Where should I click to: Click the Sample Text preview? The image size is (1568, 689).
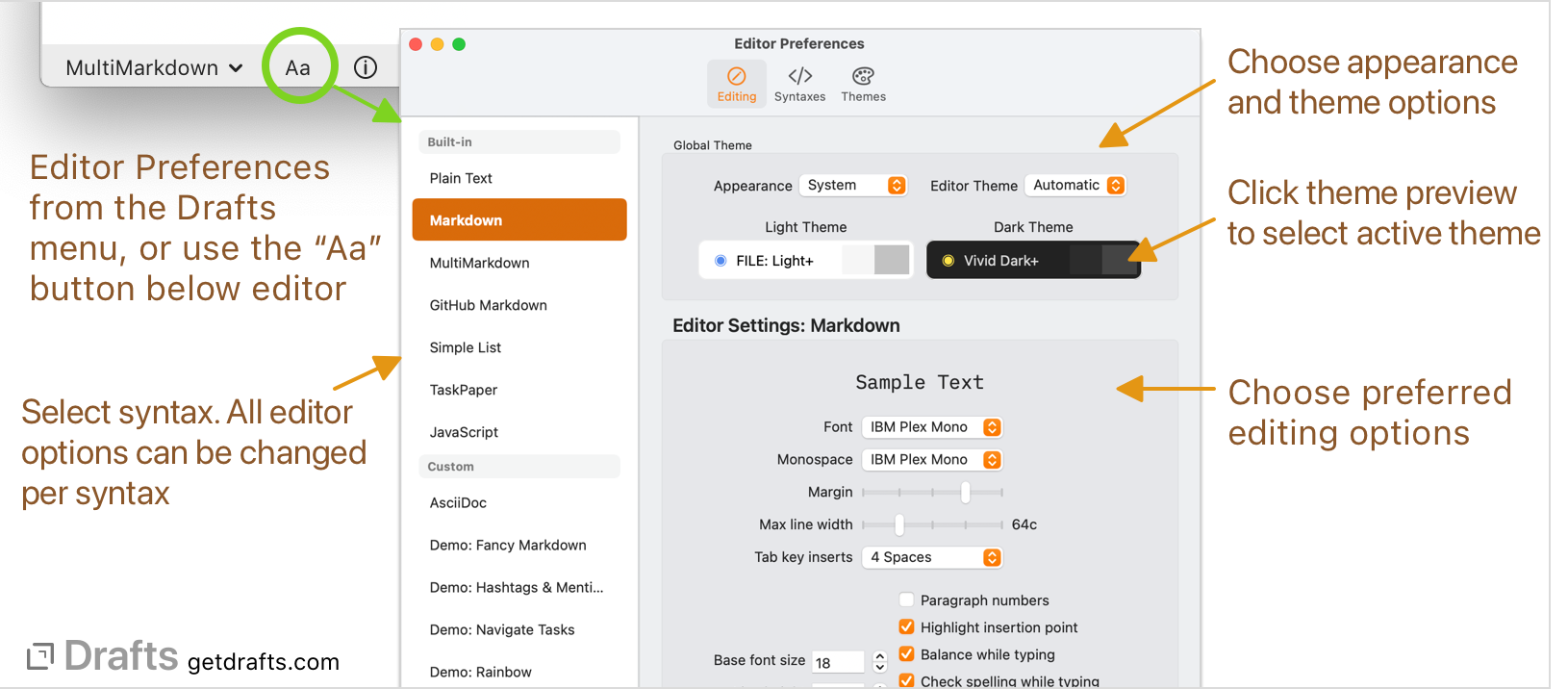pyautogui.click(x=920, y=382)
